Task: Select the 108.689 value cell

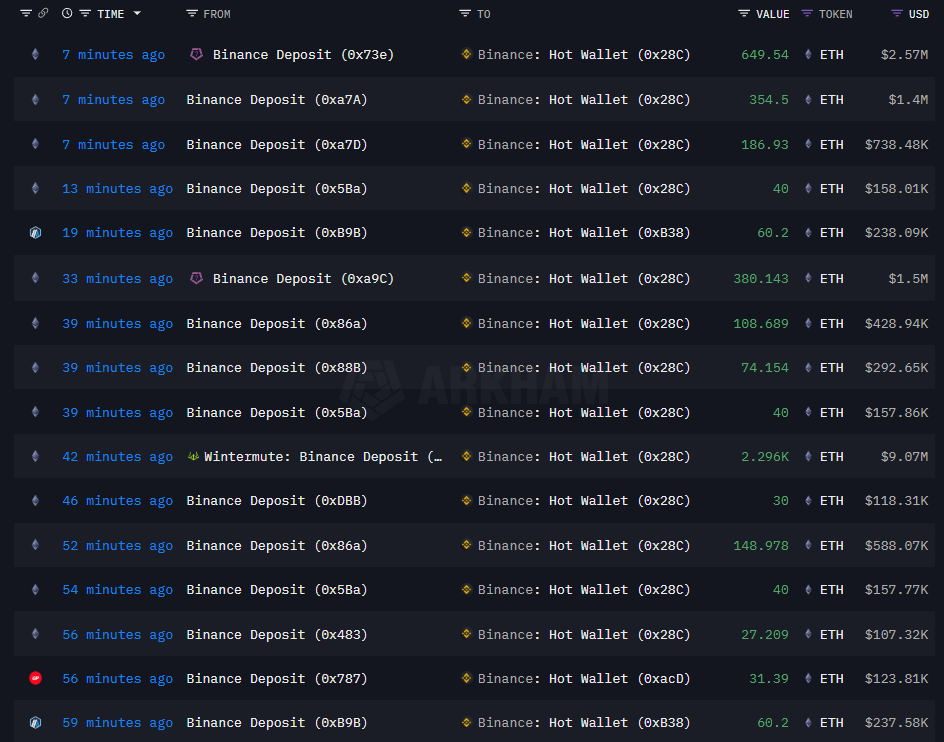Action: tap(761, 323)
